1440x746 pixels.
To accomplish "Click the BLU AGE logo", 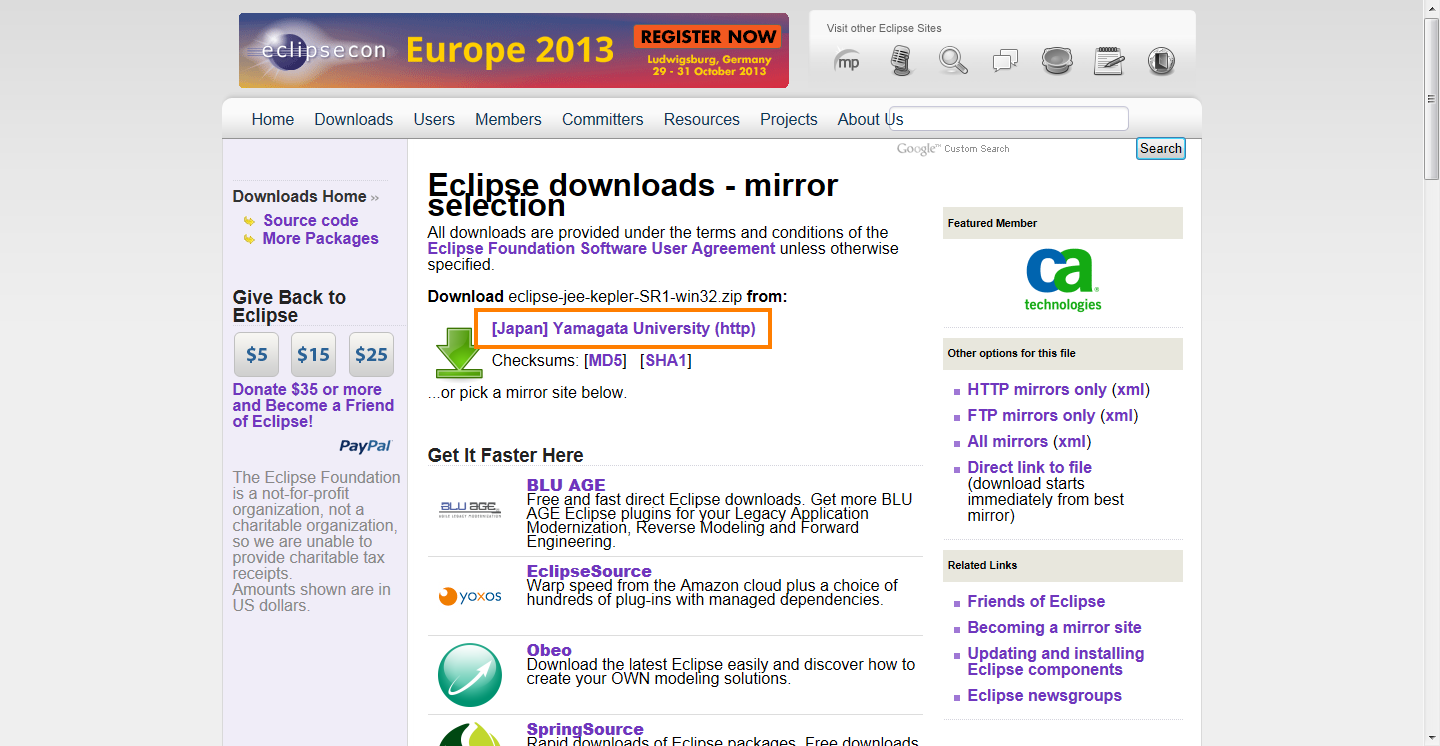I will pyautogui.click(x=470, y=509).
